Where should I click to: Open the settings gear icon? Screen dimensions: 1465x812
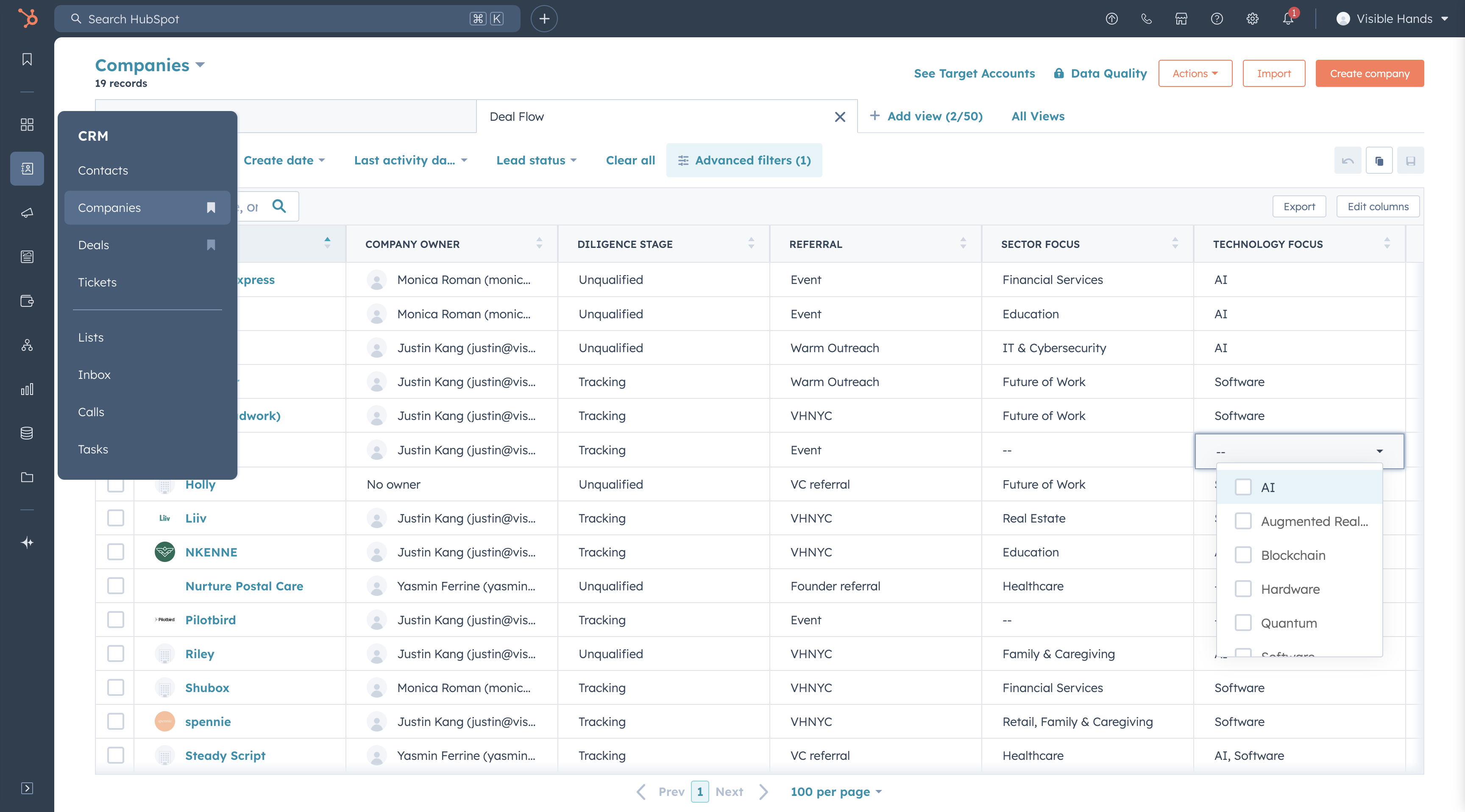coord(1252,19)
